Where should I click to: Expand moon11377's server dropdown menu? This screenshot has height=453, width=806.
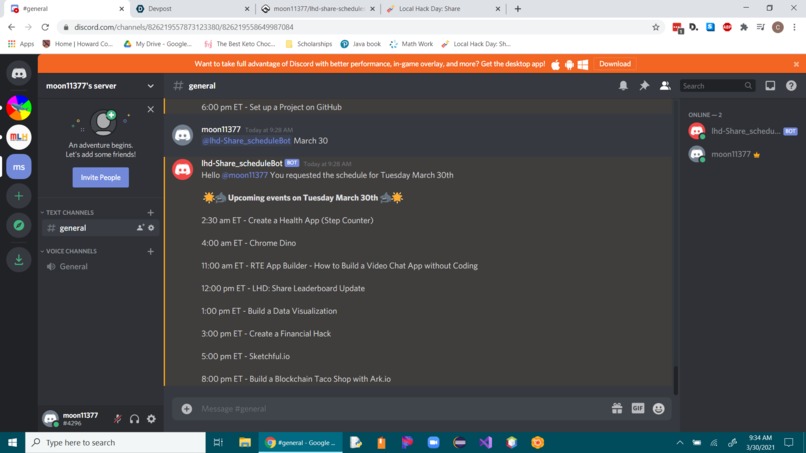[151, 86]
